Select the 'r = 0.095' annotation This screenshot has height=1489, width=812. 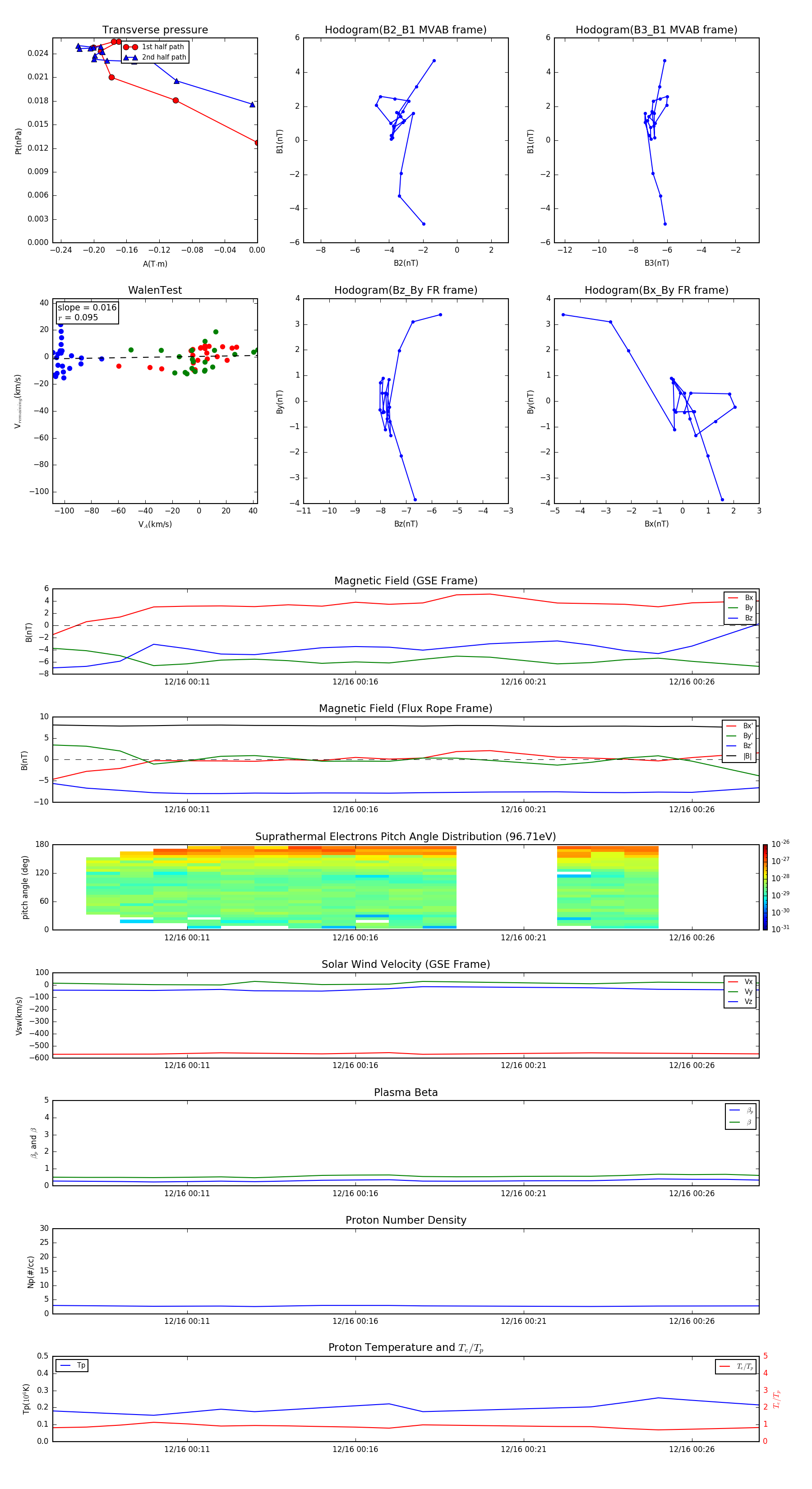[78, 317]
